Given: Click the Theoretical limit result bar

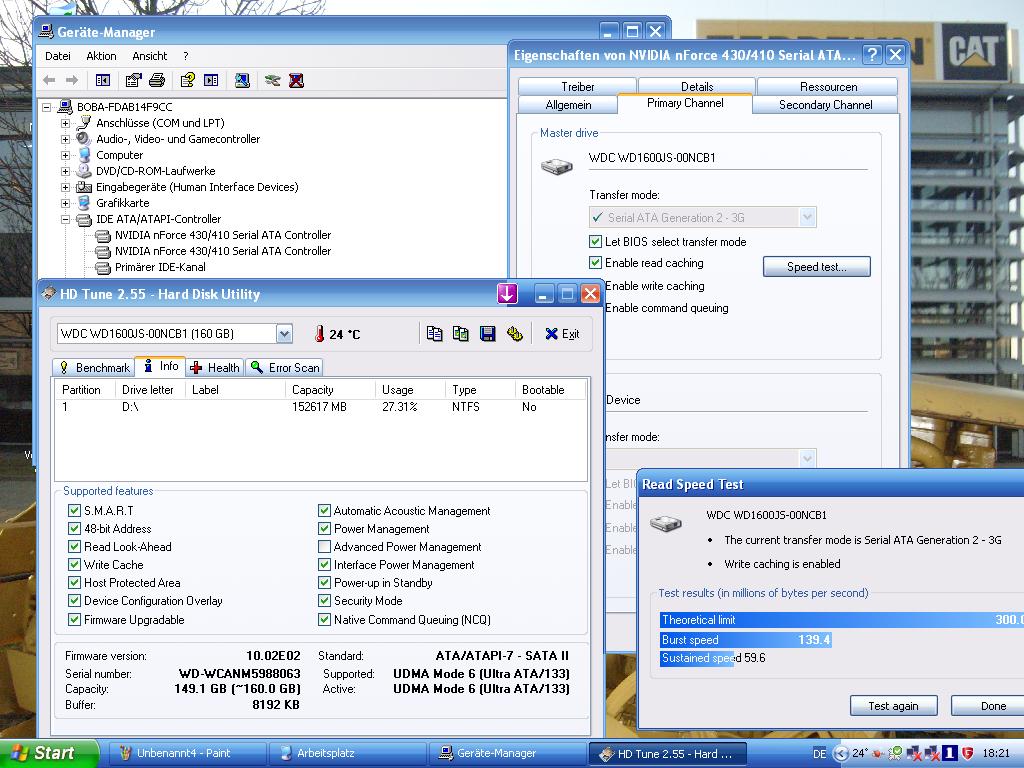Looking at the screenshot, I should [842, 620].
